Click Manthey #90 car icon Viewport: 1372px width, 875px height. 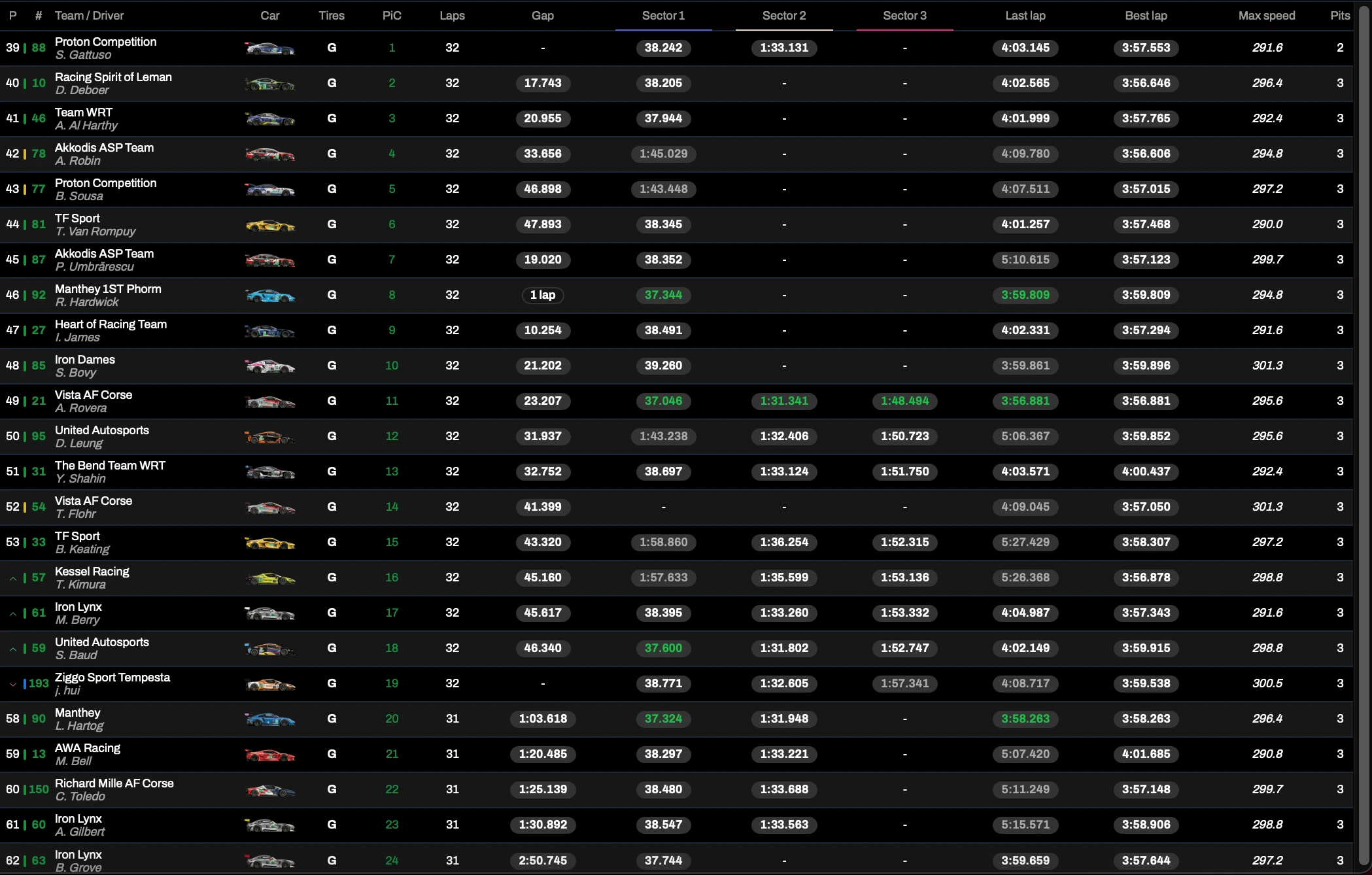click(x=269, y=719)
